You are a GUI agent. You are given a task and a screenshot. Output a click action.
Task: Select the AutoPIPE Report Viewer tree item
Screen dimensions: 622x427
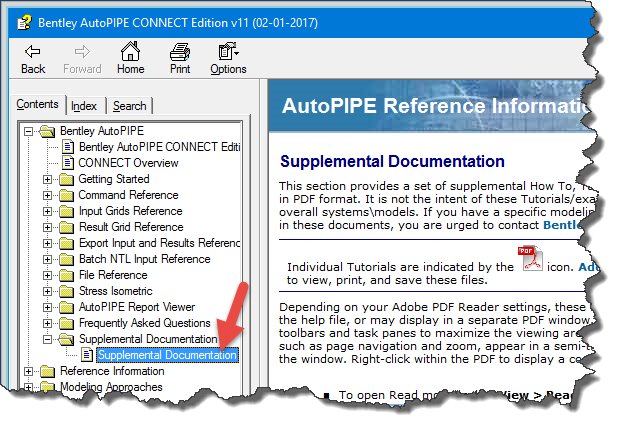137,307
